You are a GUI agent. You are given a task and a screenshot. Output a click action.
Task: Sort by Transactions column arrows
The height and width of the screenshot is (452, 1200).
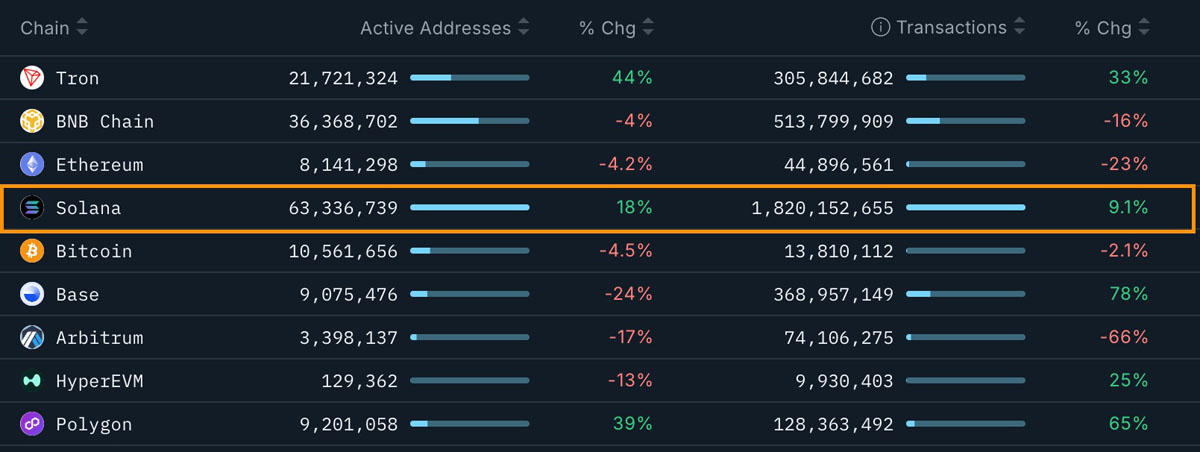coord(1019,28)
